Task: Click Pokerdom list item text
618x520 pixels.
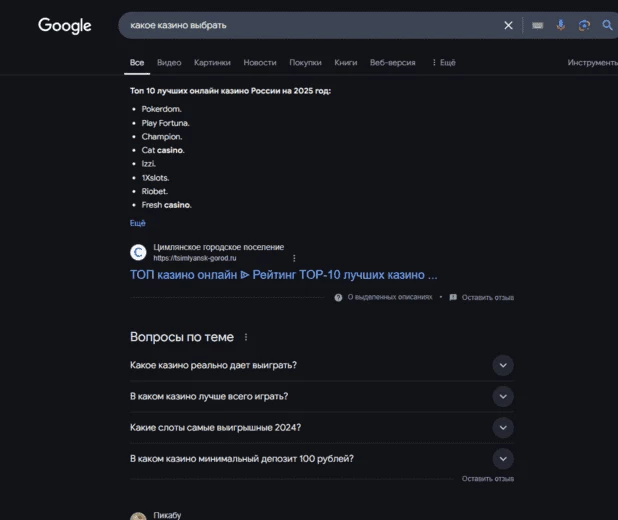Action: (162, 109)
